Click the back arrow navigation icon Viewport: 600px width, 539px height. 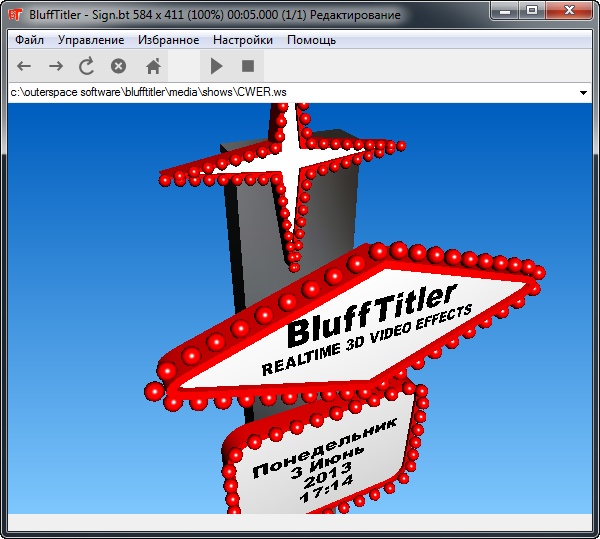25,66
